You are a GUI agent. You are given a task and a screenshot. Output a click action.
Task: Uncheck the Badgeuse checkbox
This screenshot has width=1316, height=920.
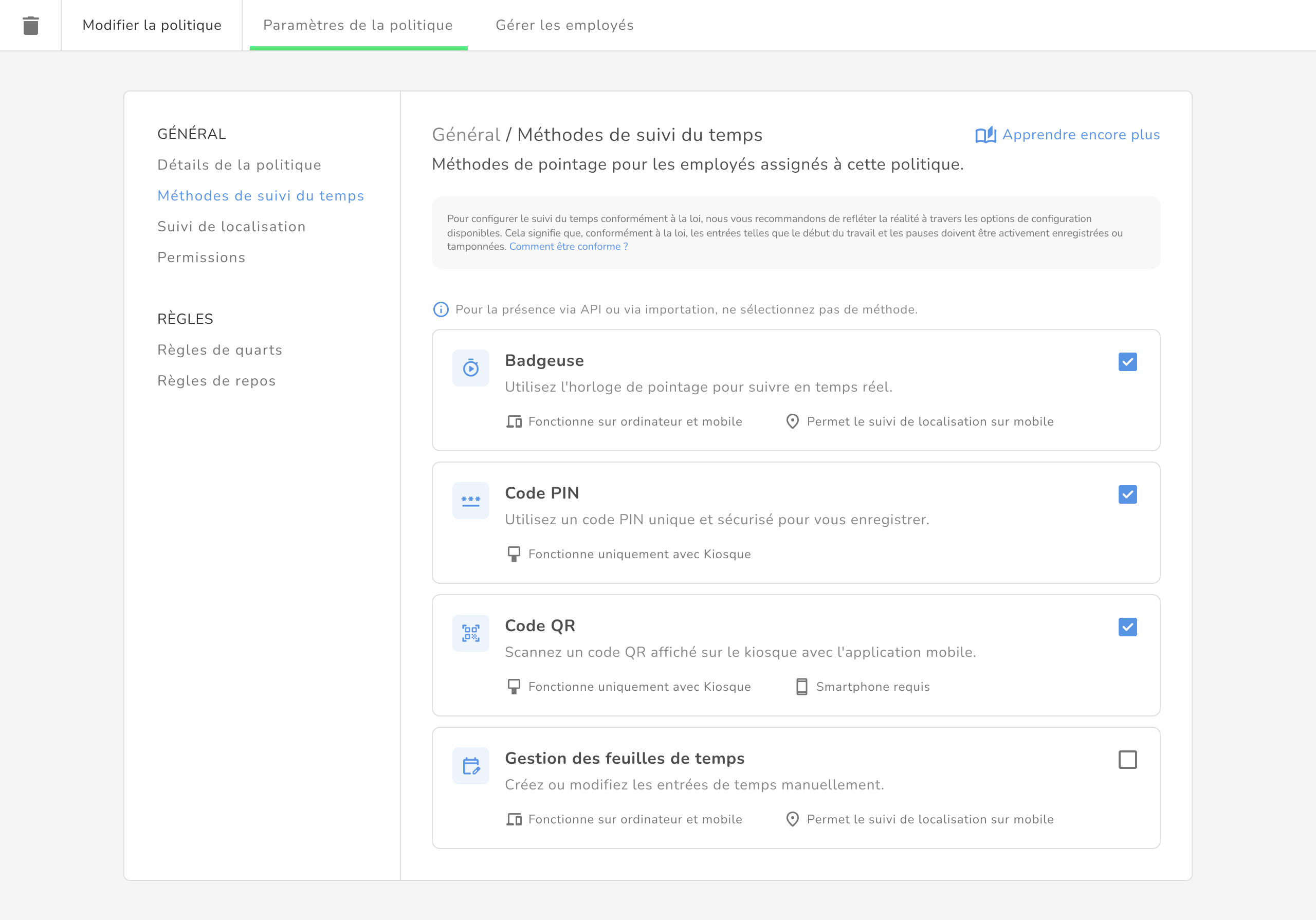pyautogui.click(x=1127, y=362)
